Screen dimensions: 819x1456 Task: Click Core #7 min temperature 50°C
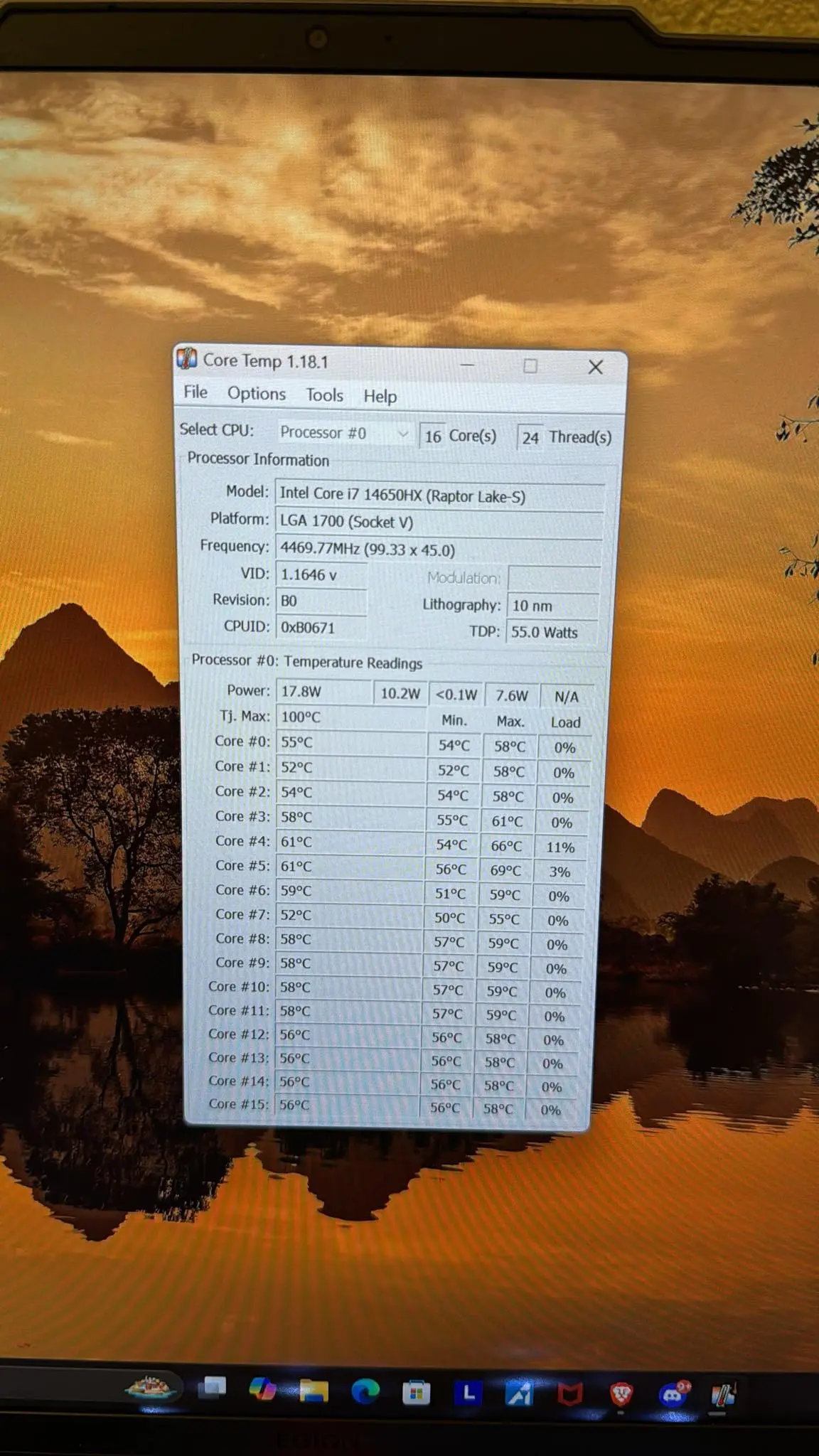pos(450,918)
